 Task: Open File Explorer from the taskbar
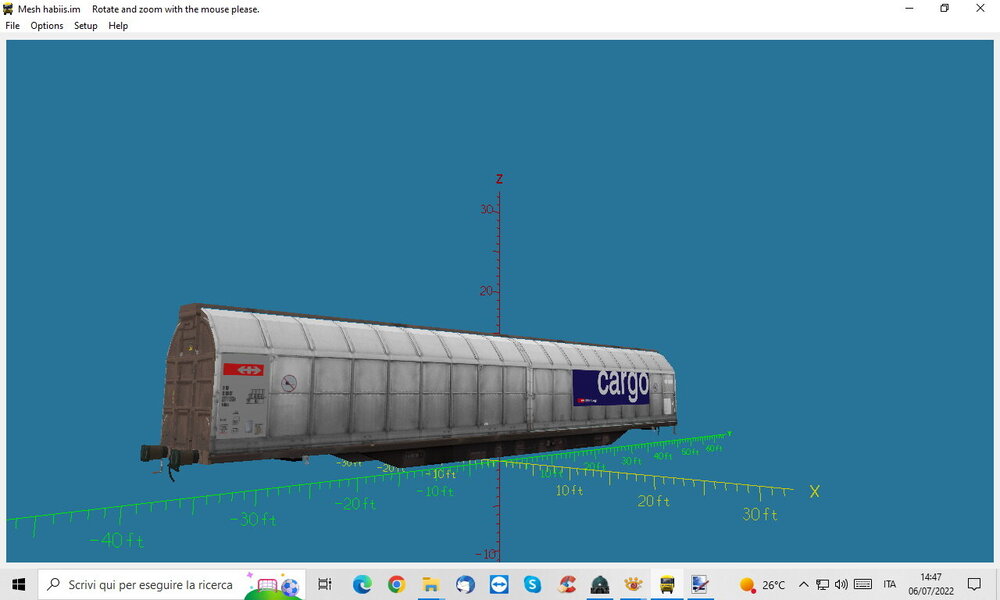point(431,584)
